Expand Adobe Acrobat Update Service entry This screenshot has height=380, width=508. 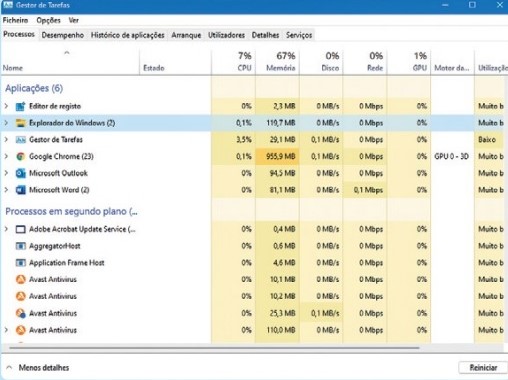6,229
